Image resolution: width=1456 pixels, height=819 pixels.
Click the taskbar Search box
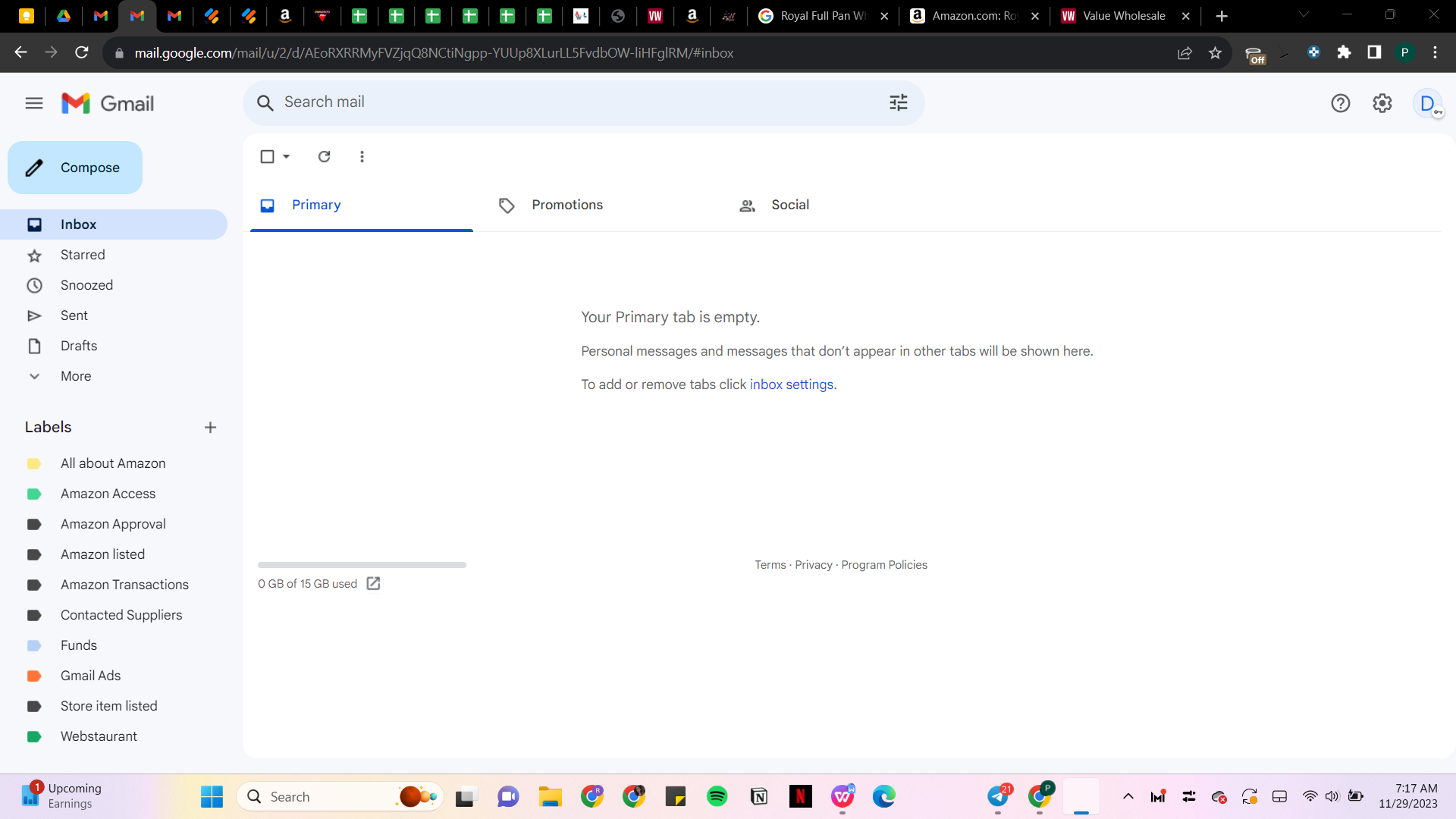click(340, 797)
